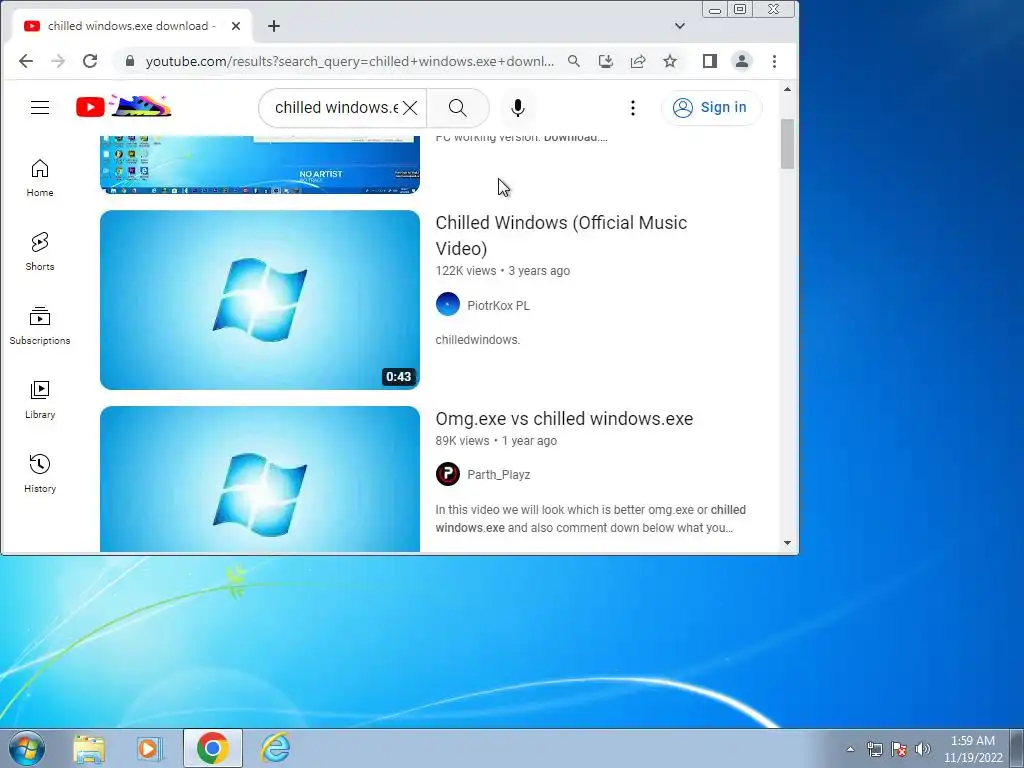Image resolution: width=1024 pixels, height=768 pixels.
Task: Clear the YouTube search box text
Action: [x=409, y=108]
